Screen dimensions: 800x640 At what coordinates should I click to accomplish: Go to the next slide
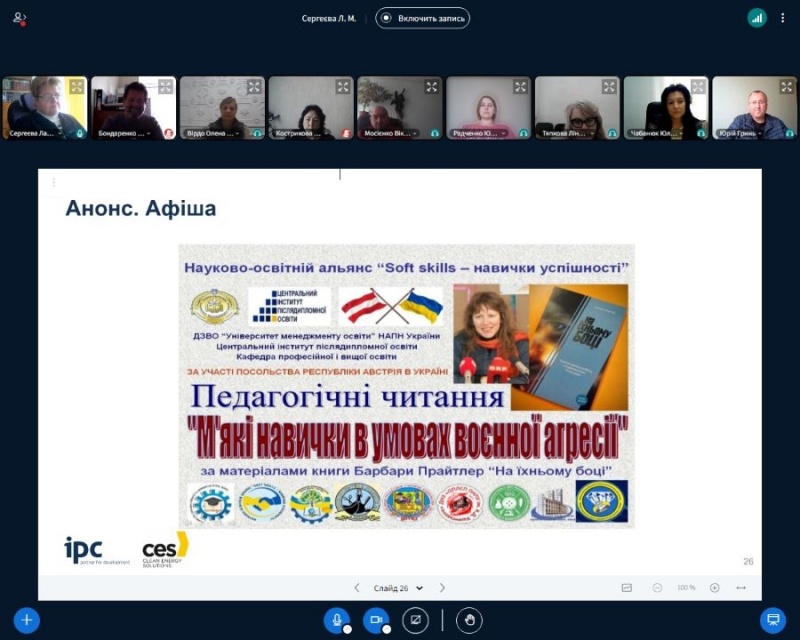pos(443,588)
